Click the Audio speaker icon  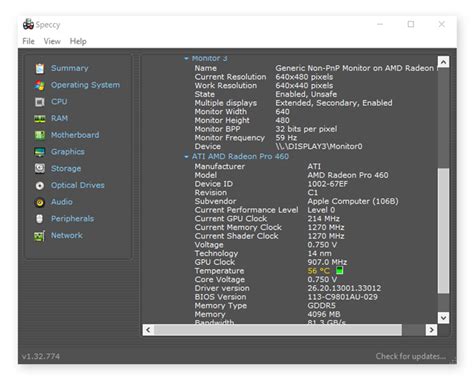40,202
